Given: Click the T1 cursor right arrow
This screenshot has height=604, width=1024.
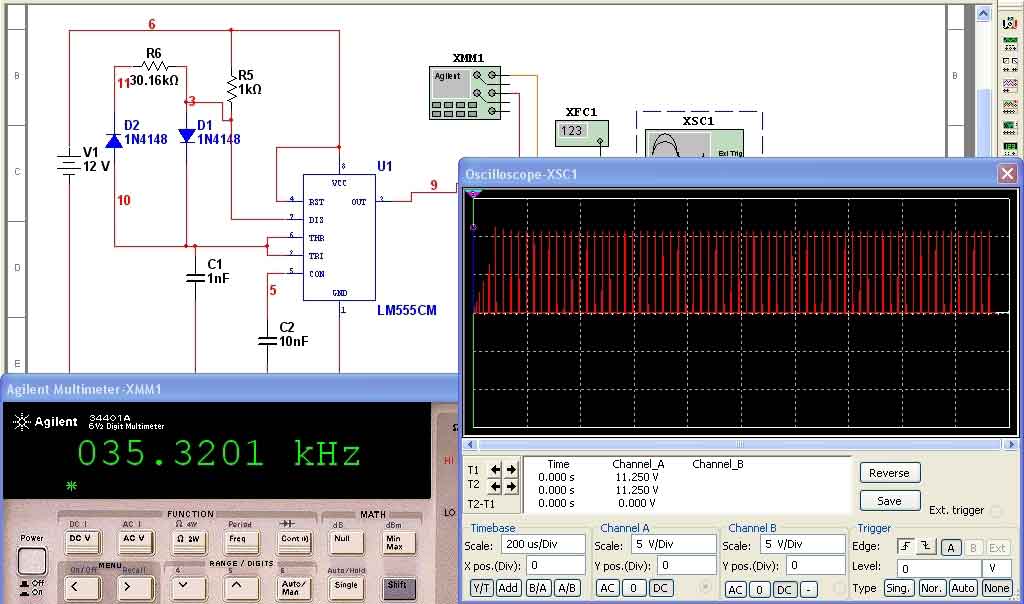Looking at the screenshot, I should pos(511,469).
